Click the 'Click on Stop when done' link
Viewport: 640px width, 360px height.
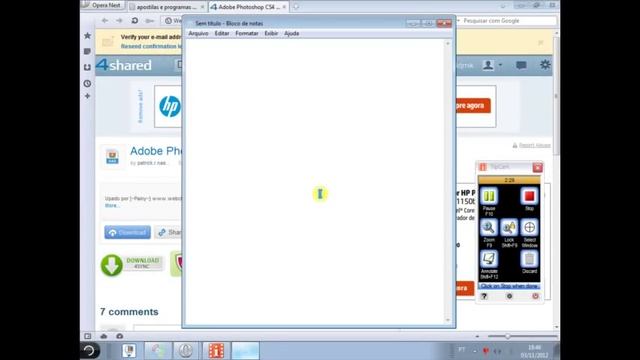coord(509,286)
